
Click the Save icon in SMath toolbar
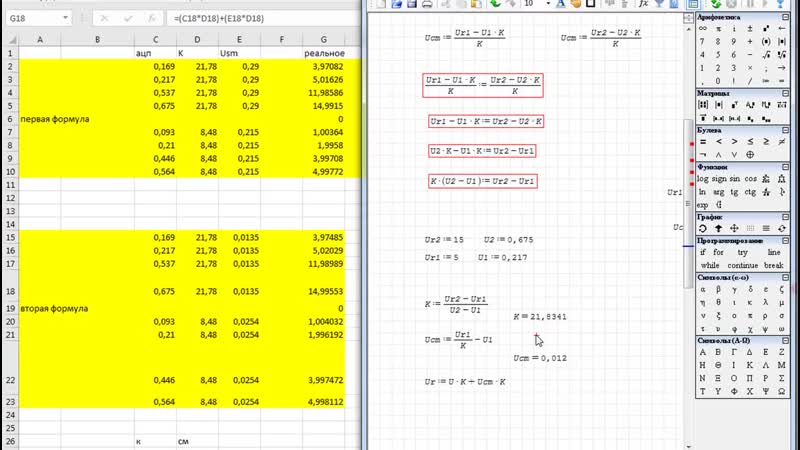[x=413, y=5]
